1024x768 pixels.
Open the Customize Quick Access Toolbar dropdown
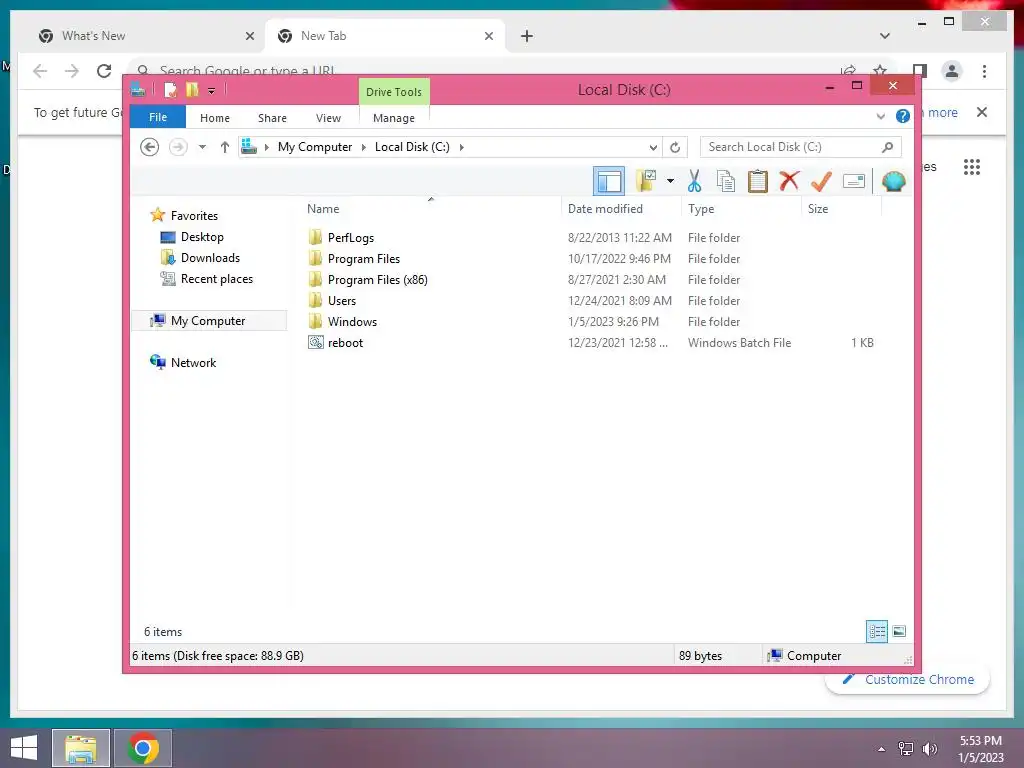click(x=212, y=91)
